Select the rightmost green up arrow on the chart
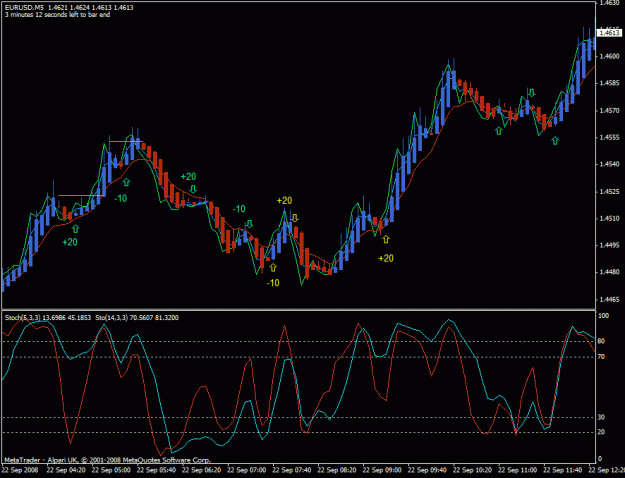 [x=555, y=140]
